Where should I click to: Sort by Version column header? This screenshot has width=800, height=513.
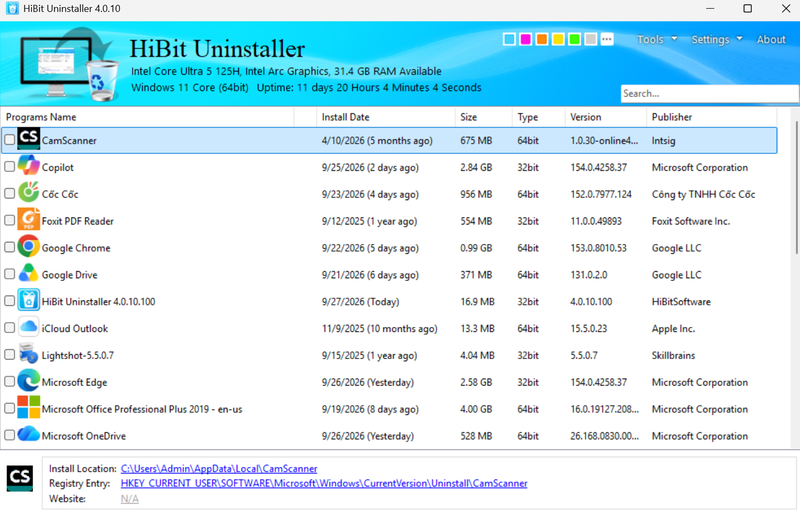(x=606, y=117)
